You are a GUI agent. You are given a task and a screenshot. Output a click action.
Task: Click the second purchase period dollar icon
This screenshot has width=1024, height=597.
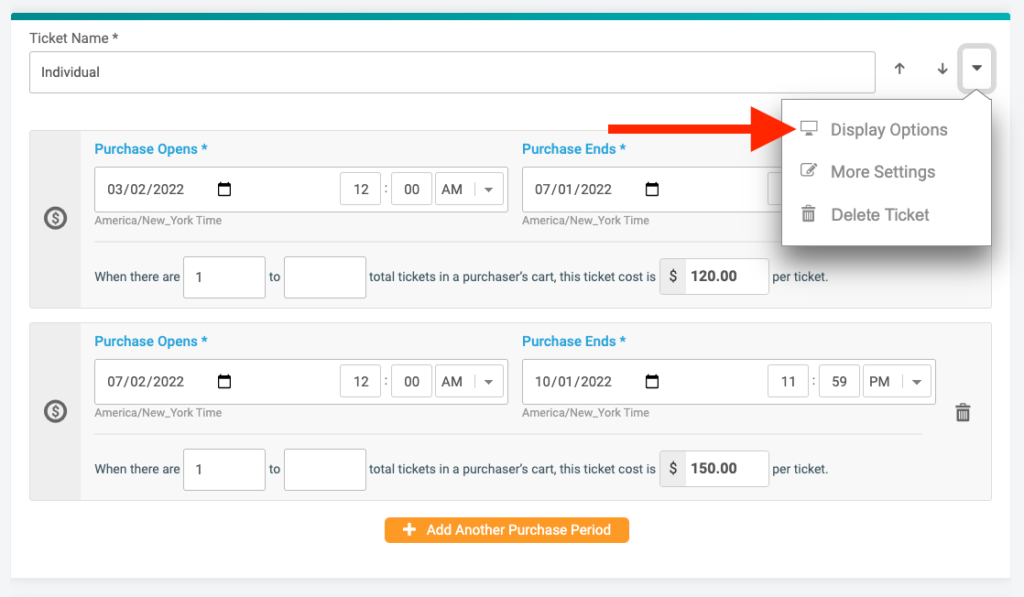[56, 411]
